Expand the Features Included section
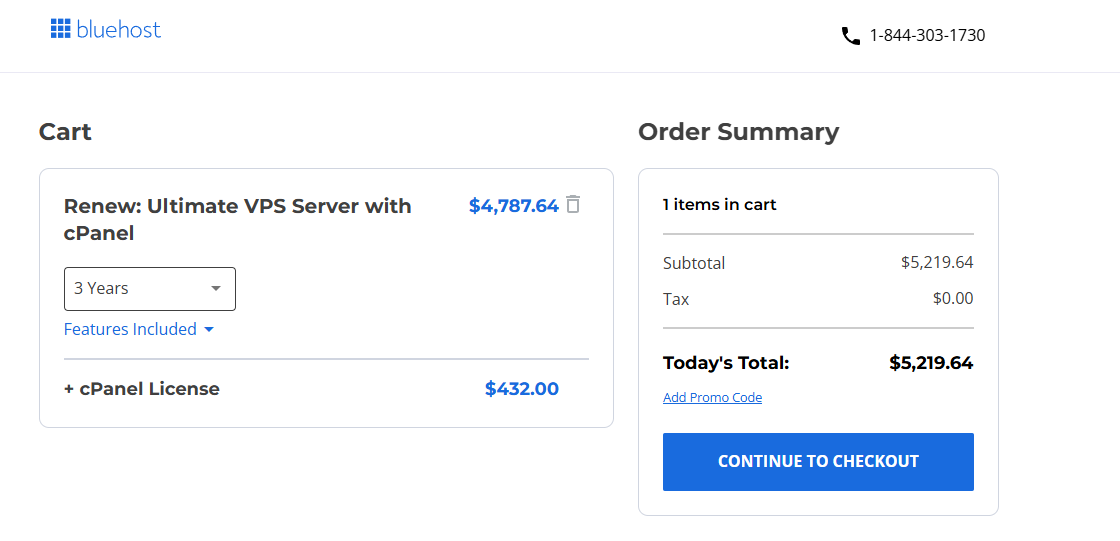 click(x=139, y=329)
